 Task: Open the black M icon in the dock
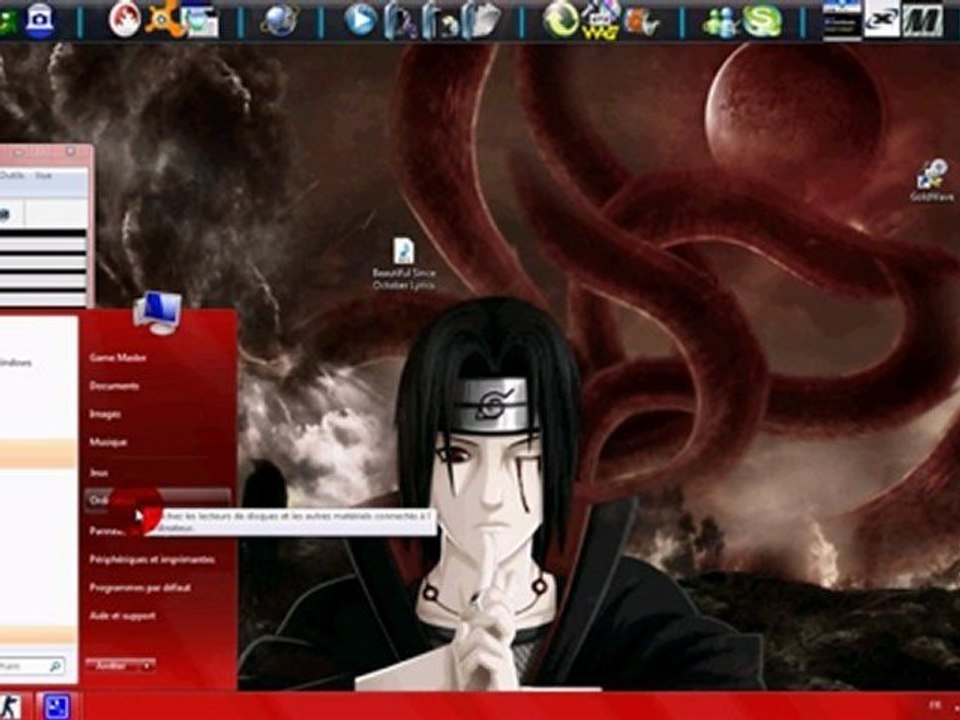[x=922, y=20]
